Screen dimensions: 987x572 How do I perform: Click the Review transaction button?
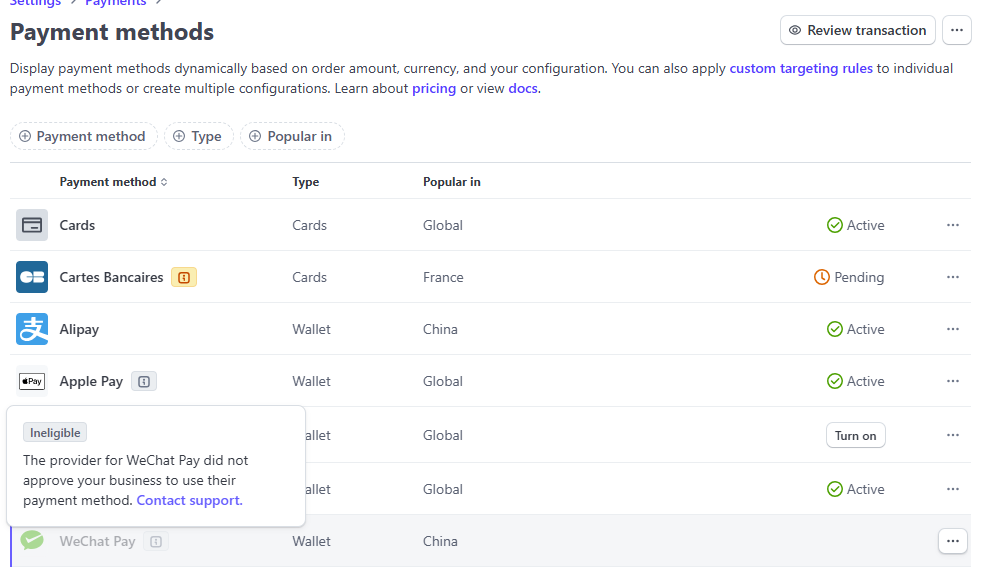(857, 30)
